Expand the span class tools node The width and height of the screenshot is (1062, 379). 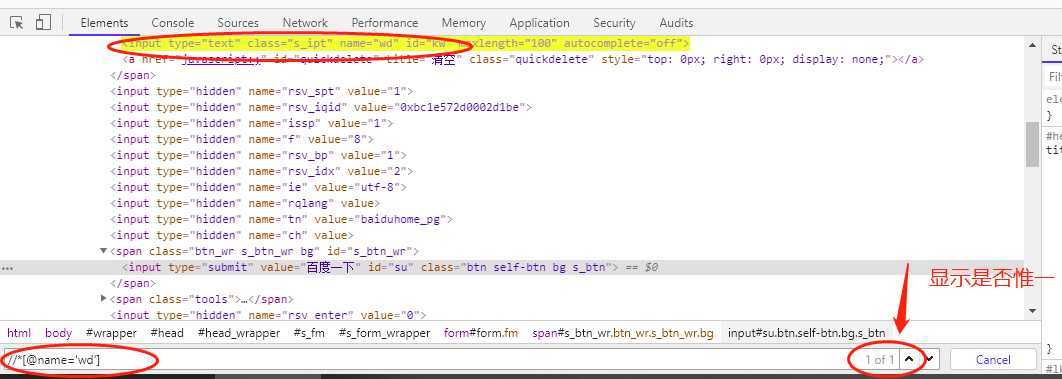point(104,298)
